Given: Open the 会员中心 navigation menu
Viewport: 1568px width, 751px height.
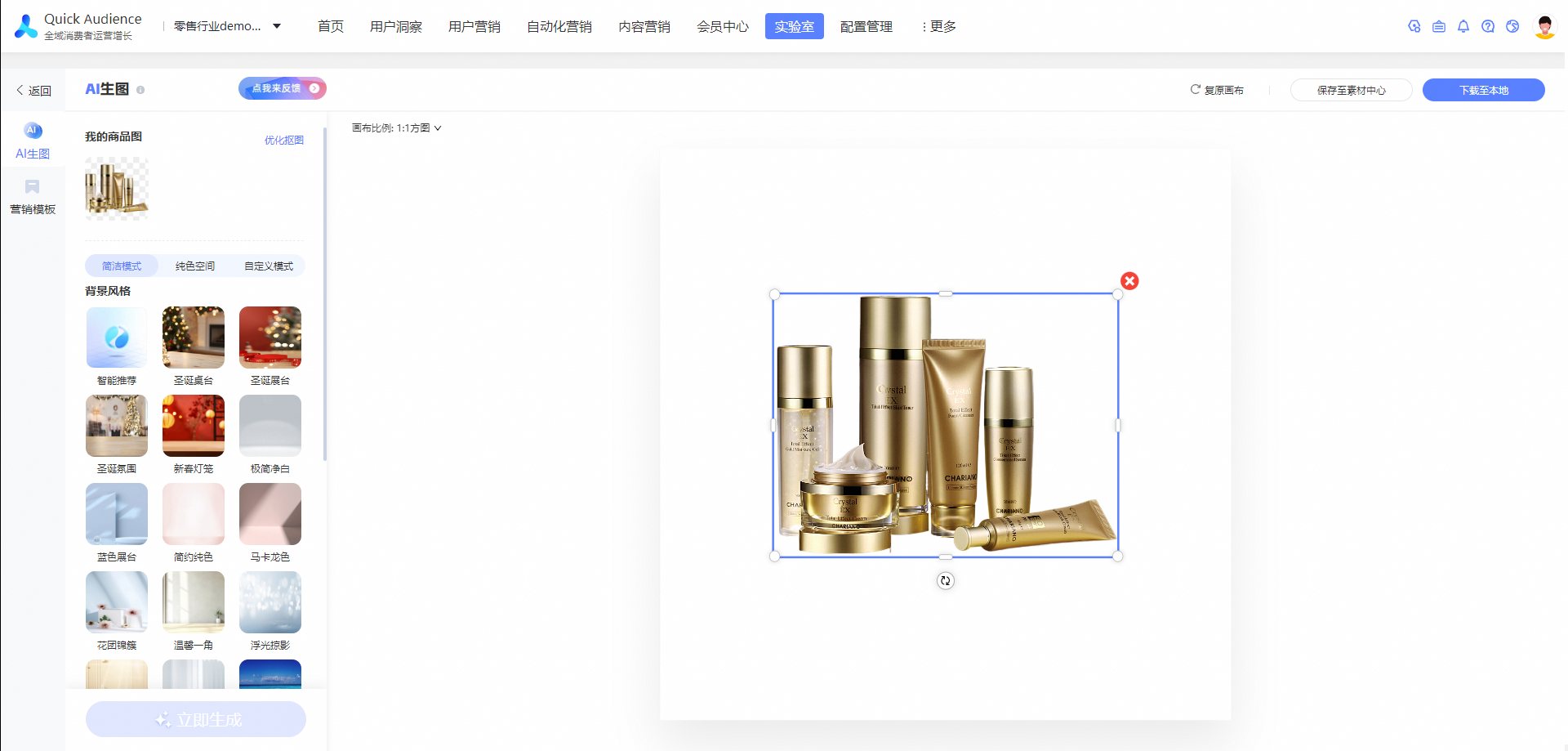Looking at the screenshot, I should coord(723,26).
